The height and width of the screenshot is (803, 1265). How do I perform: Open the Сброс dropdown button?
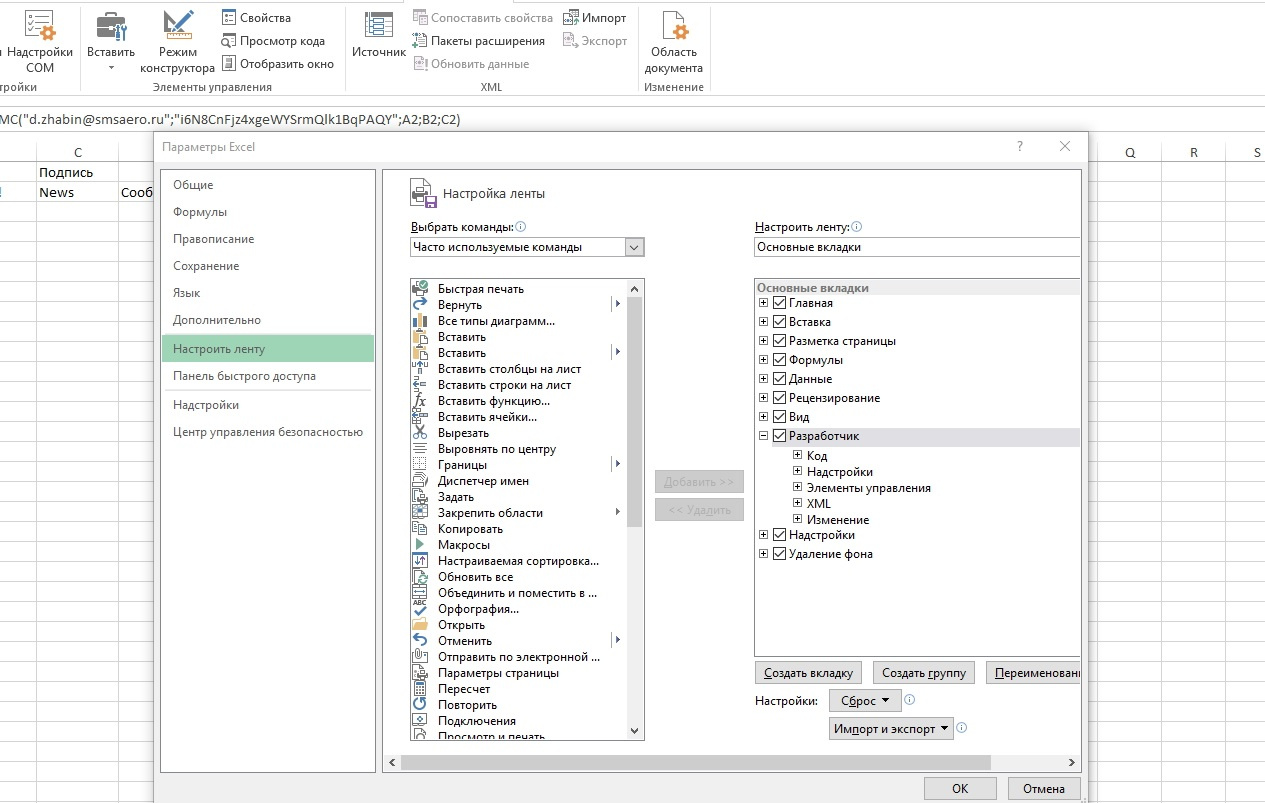[x=865, y=701]
